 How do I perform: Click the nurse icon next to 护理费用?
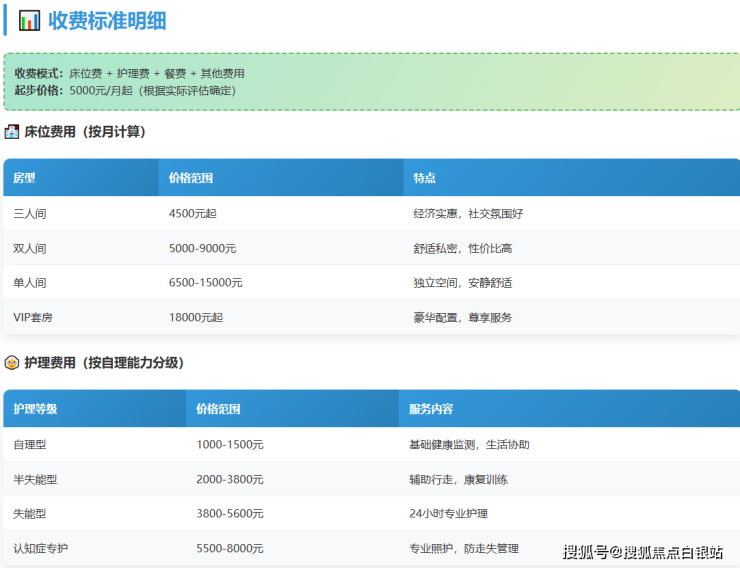point(12,363)
